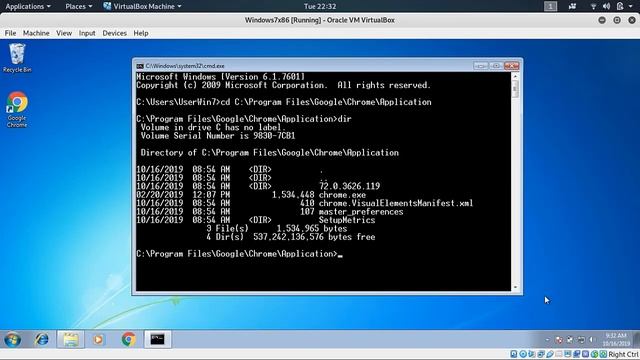640x360 pixels.
Task: Click the VirtualBox display status indicator
Action: click(x=567, y=354)
